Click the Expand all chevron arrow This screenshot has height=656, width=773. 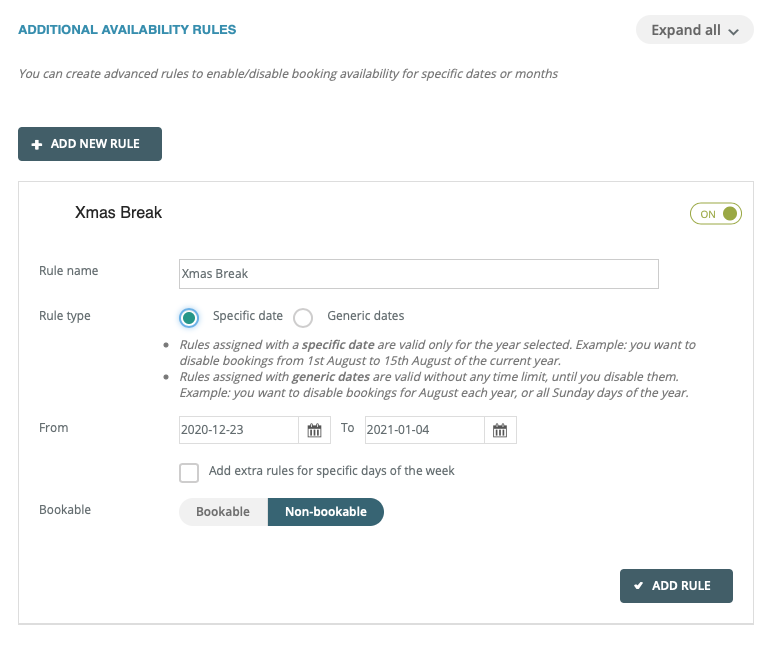734,31
